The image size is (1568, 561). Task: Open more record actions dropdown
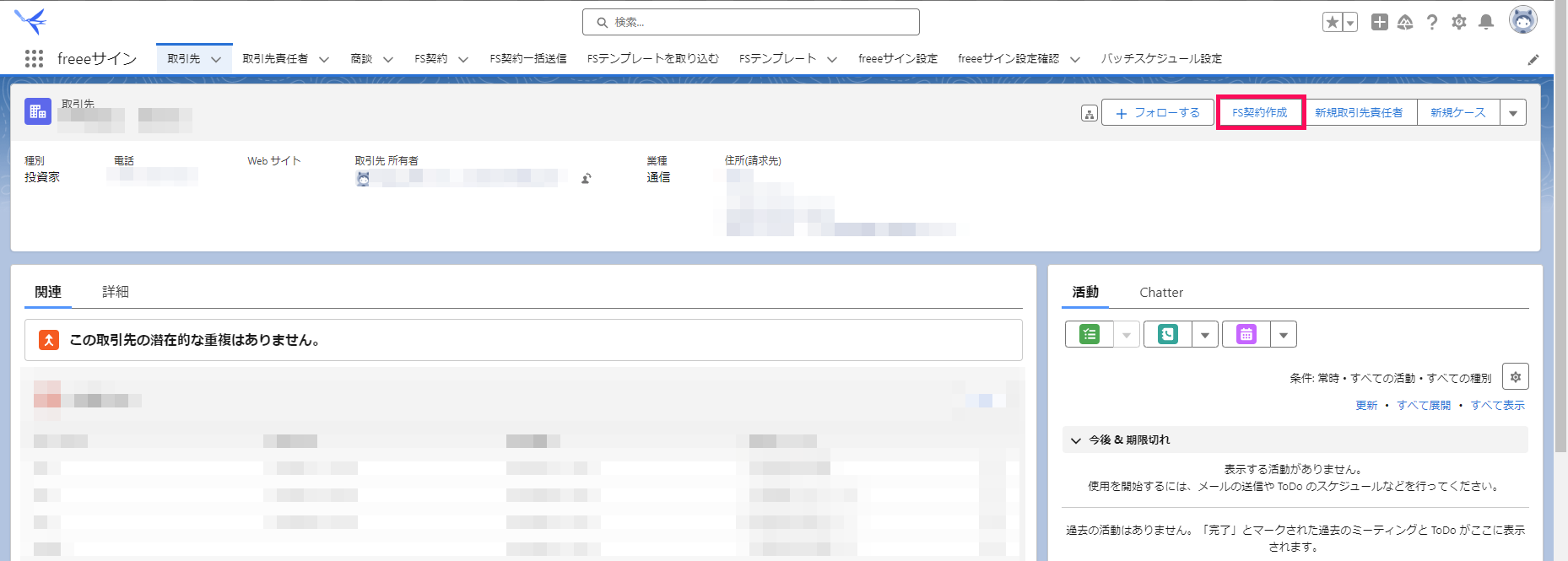1513,113
